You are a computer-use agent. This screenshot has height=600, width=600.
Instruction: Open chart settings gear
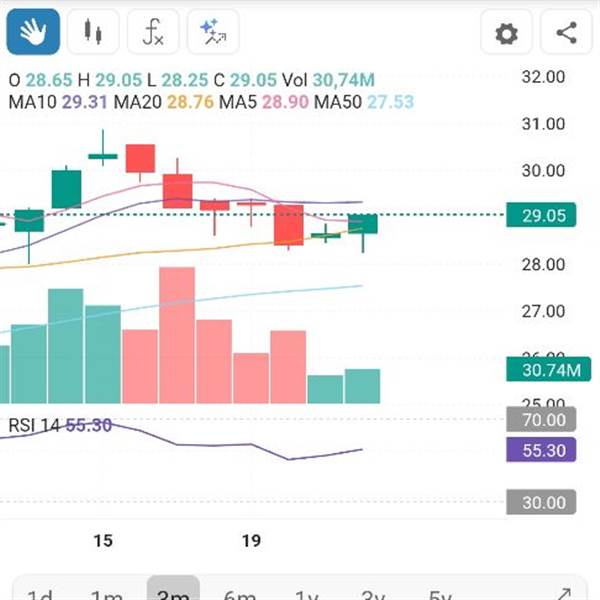507,33
